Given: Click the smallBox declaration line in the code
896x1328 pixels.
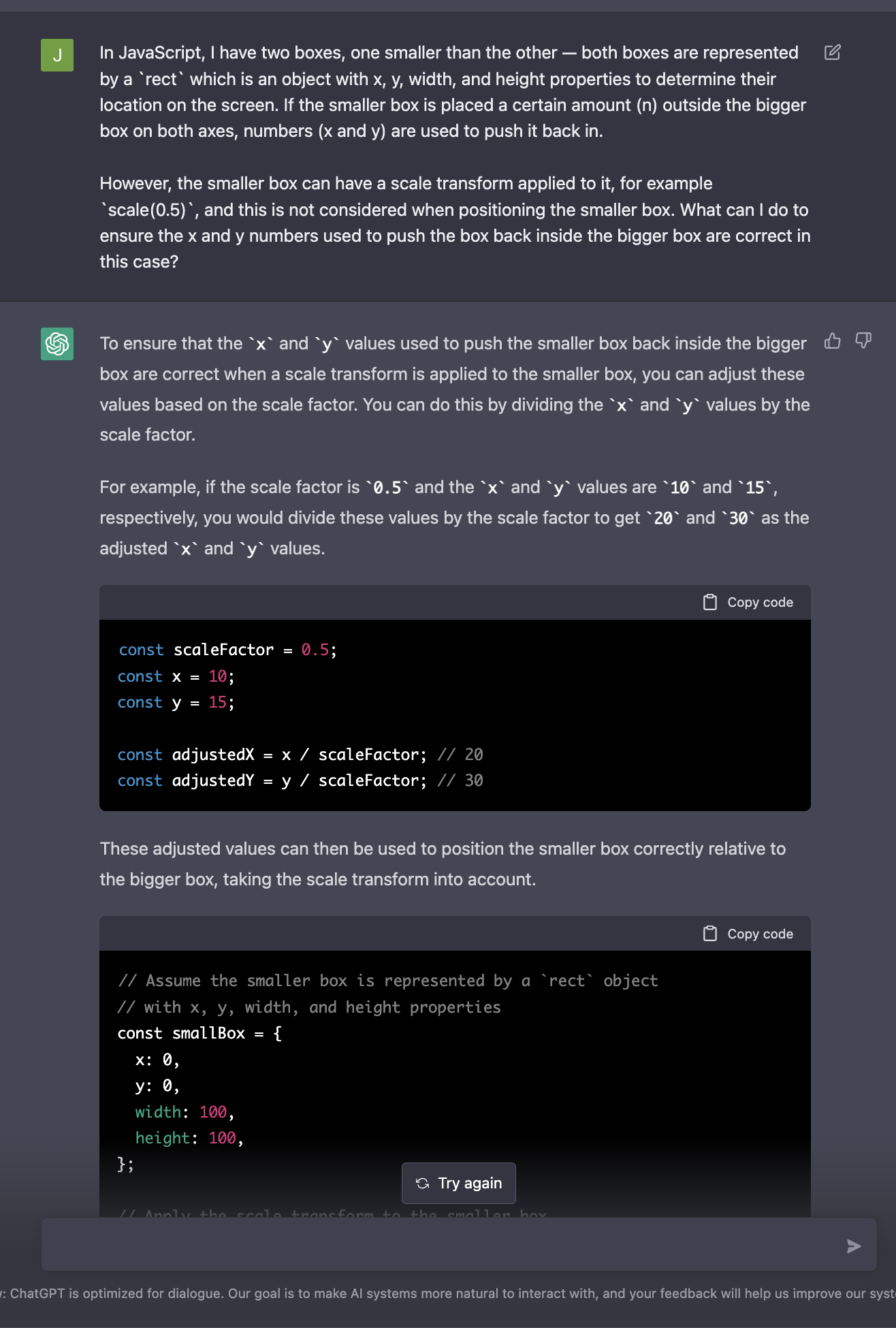Looking at the screenshot, I should (x=197, y=1033).
